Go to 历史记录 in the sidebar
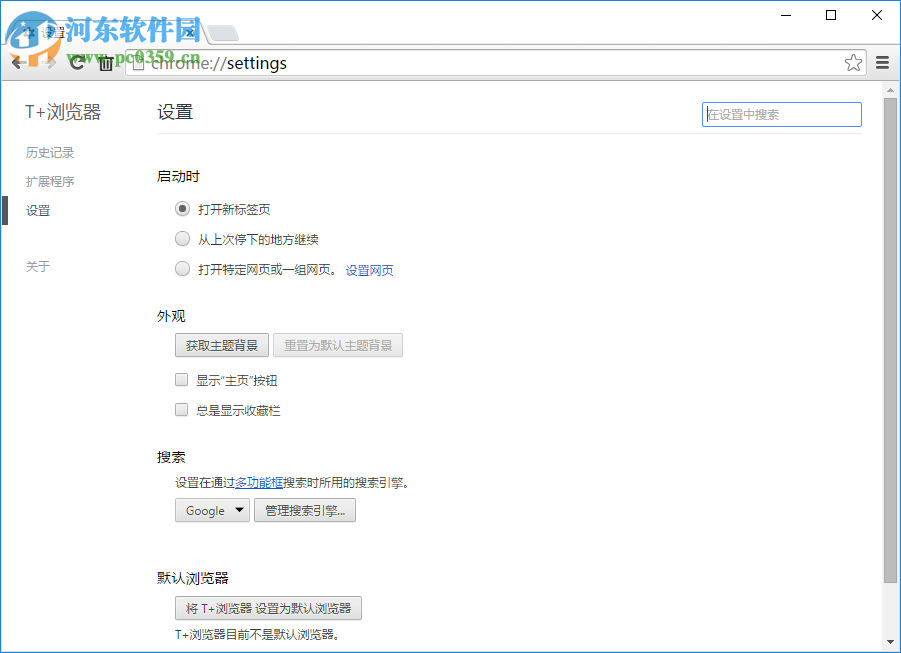Viewport: 901px width, 653px height. [50, 152]
